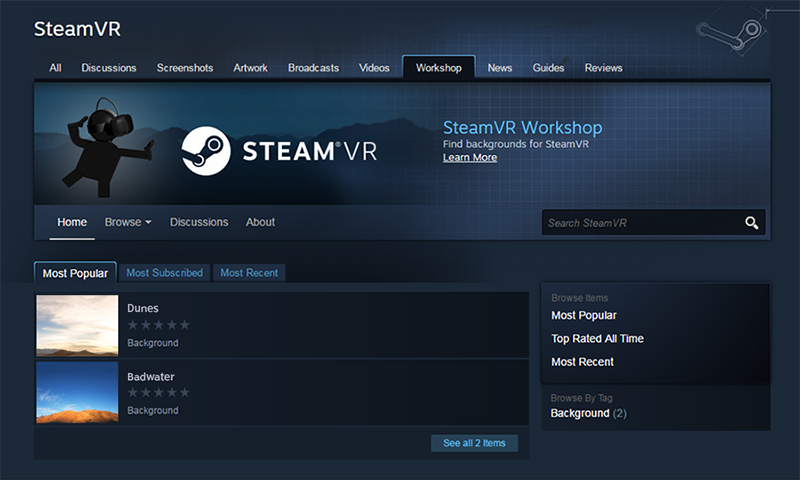Image resolution: width=800 pixels, height=480 pixels.
Task: Click the Learn More link
Action: [470, 158]
